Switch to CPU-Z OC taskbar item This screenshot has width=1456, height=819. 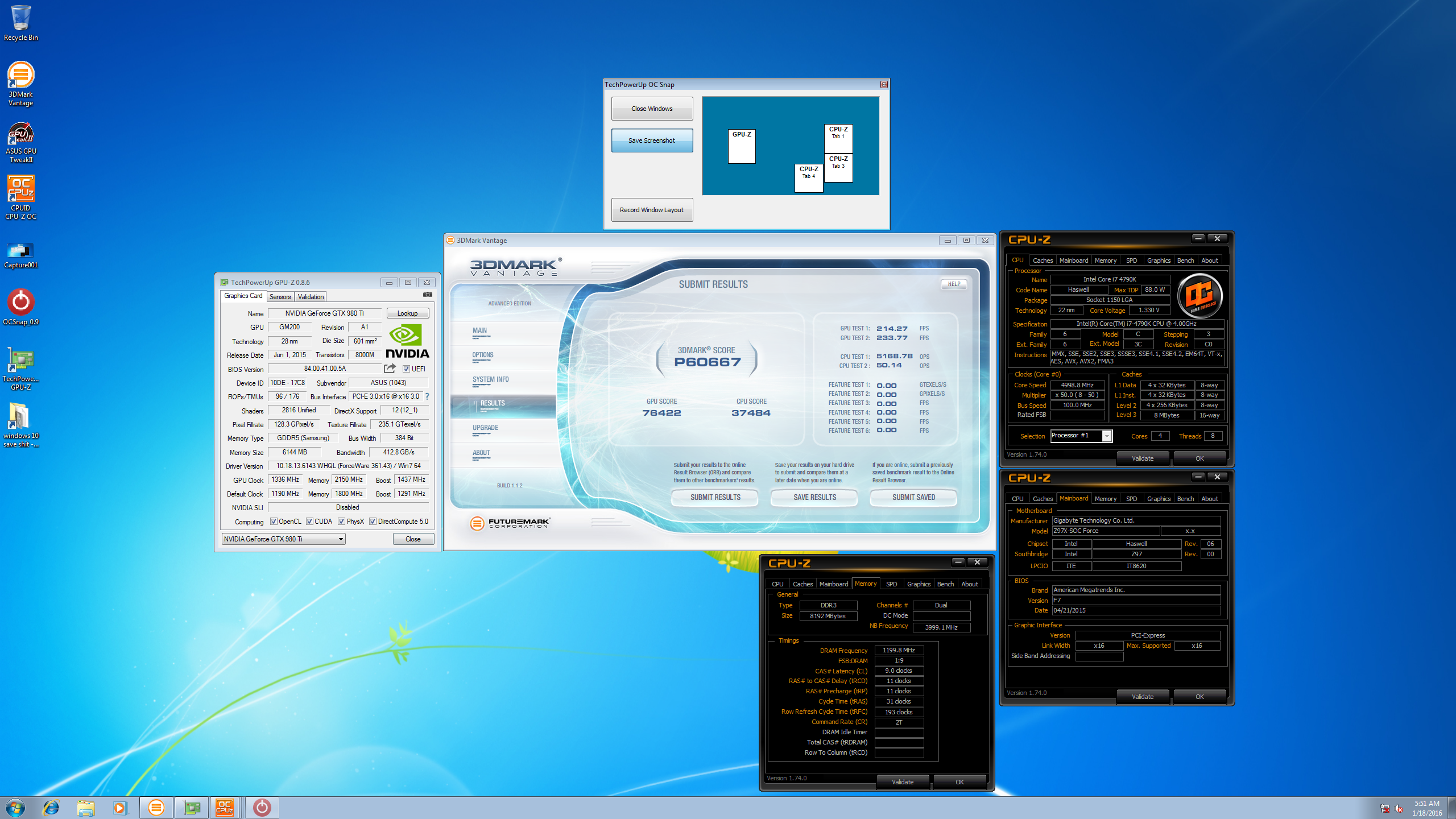click(x=226, y=808)
